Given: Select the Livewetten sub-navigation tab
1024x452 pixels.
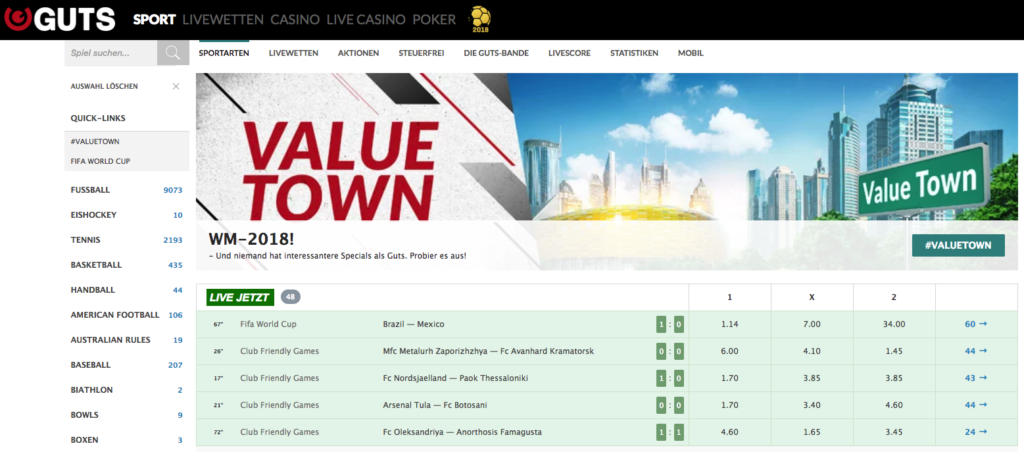Looking at the screenshot, I should 293,54.
